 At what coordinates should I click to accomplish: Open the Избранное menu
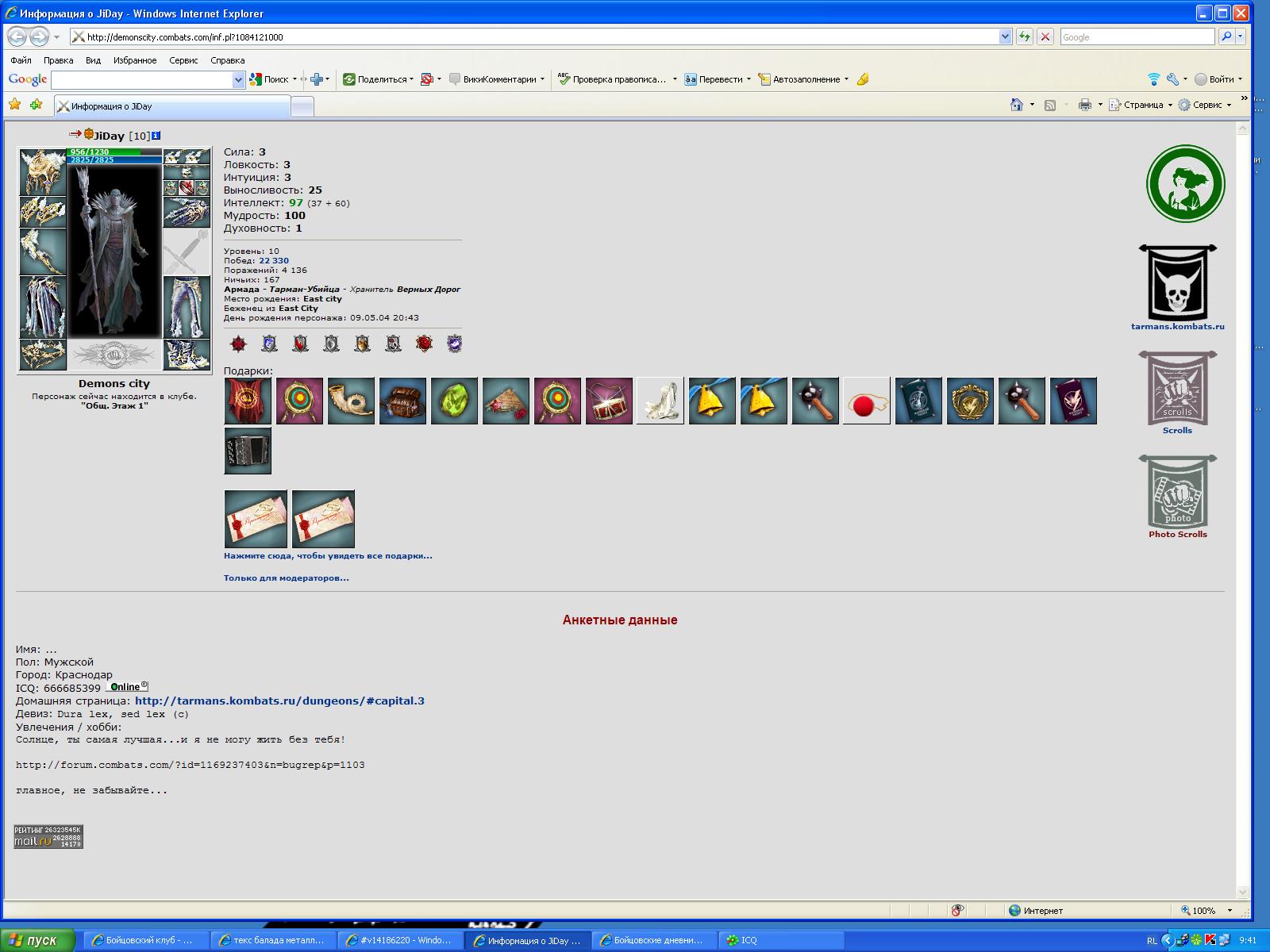coord(135,60)
